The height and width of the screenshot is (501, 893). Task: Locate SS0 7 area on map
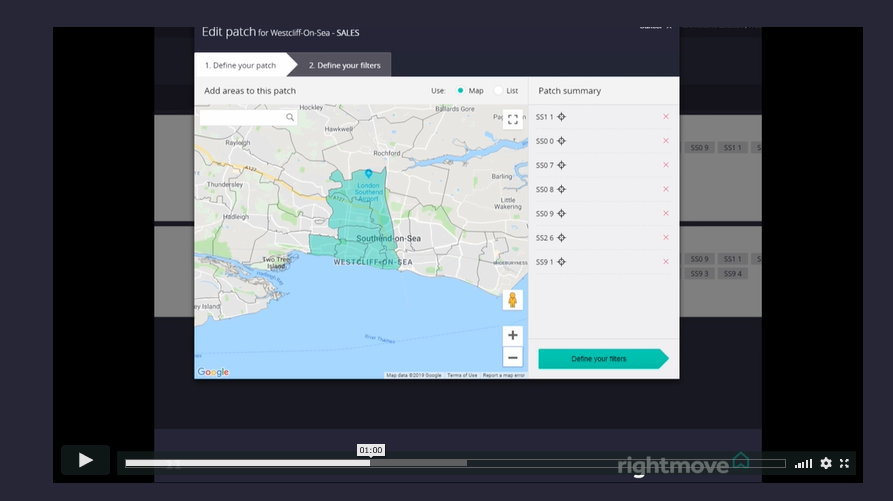point(562,165)
